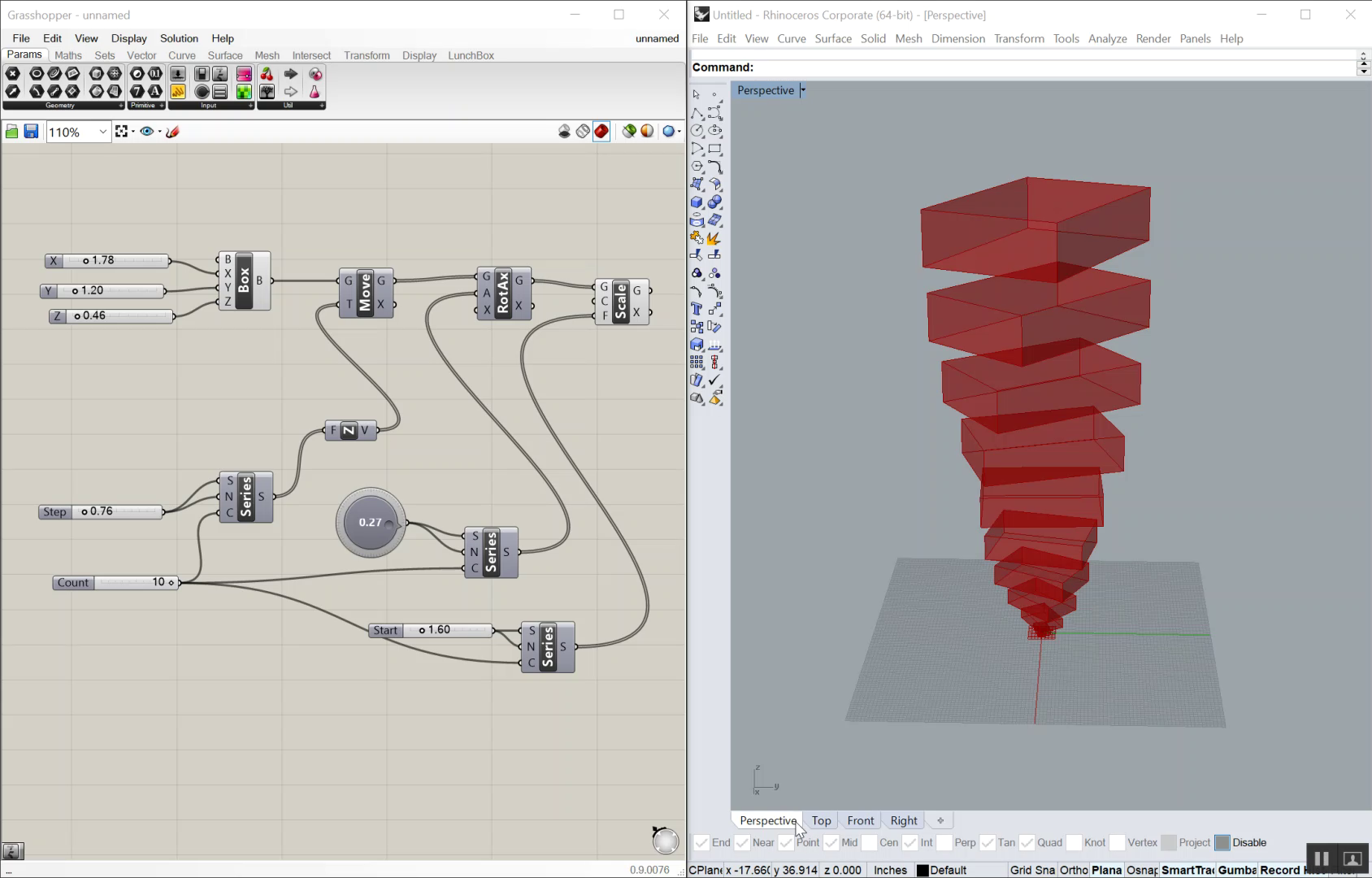This screenshot has width=1372, height=878.
Task: Toggle the preview eye icon
Action: pos(148,131)
